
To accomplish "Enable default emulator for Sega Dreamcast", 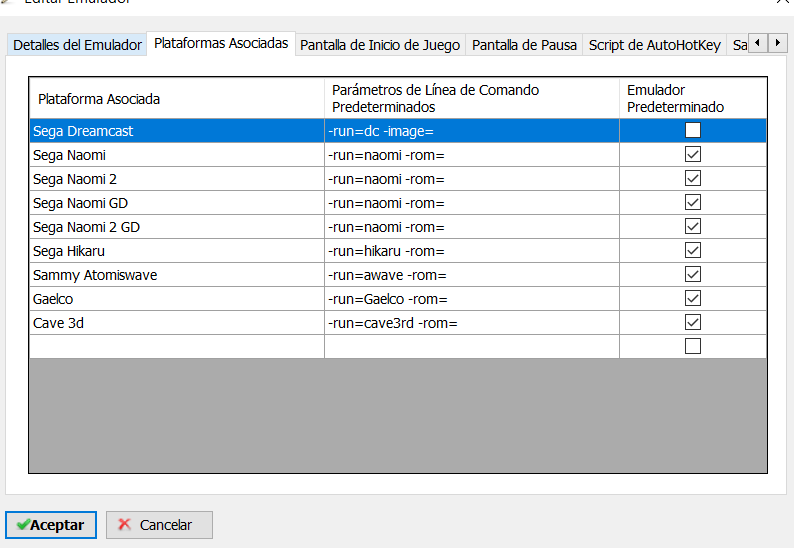I will click(x=693, y=130).
